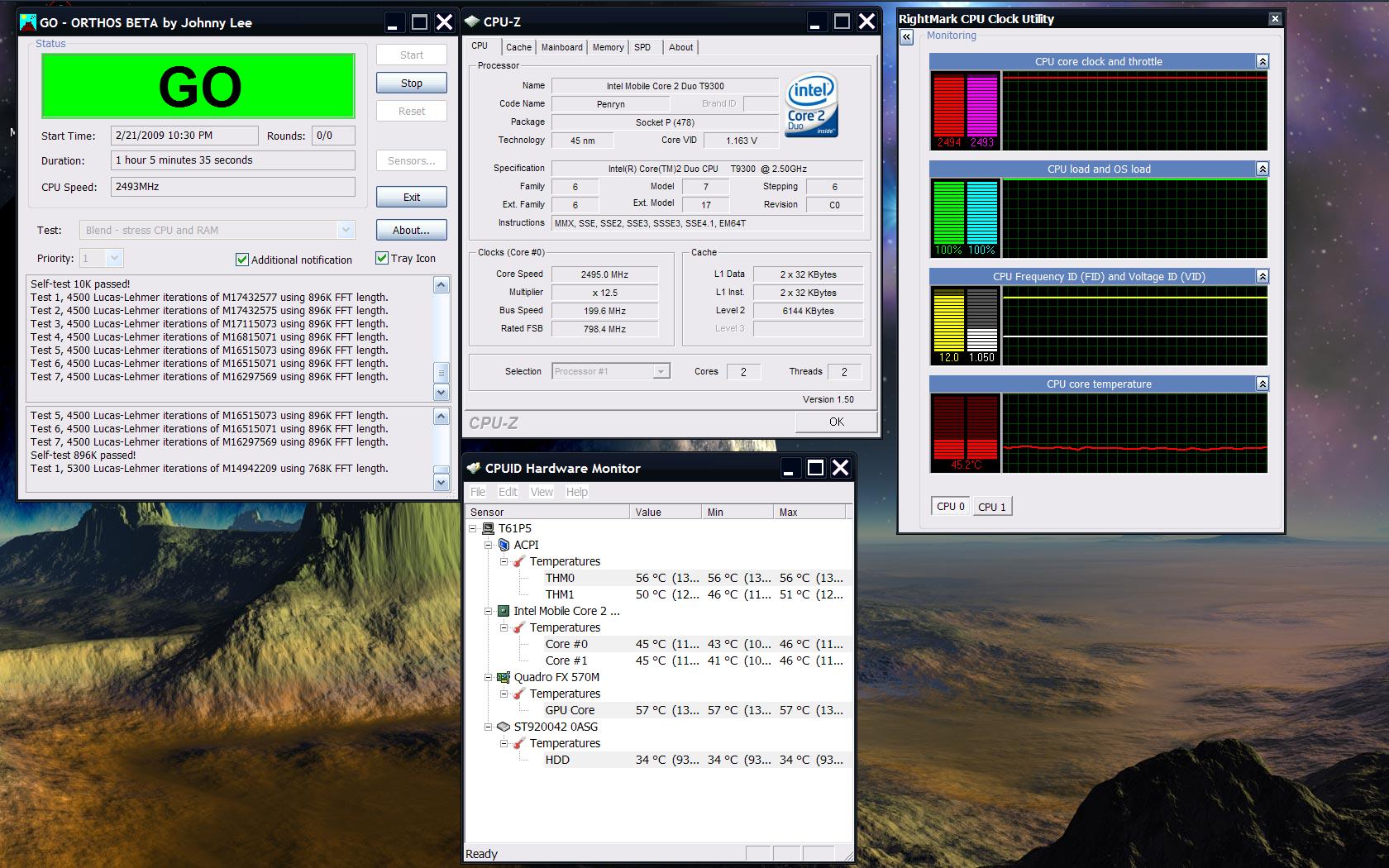Click the Stop button in ORTHOS

(412, 83)
